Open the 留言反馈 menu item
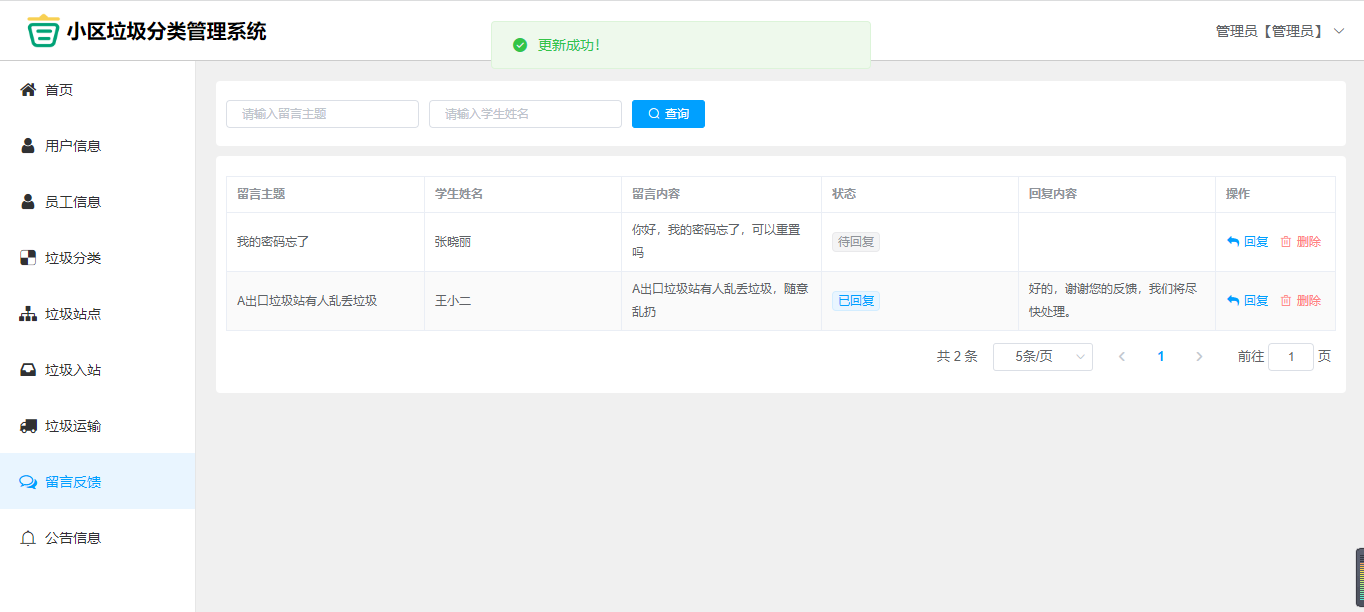Screen dimensions: 1364x612 (x=73, y=482)
